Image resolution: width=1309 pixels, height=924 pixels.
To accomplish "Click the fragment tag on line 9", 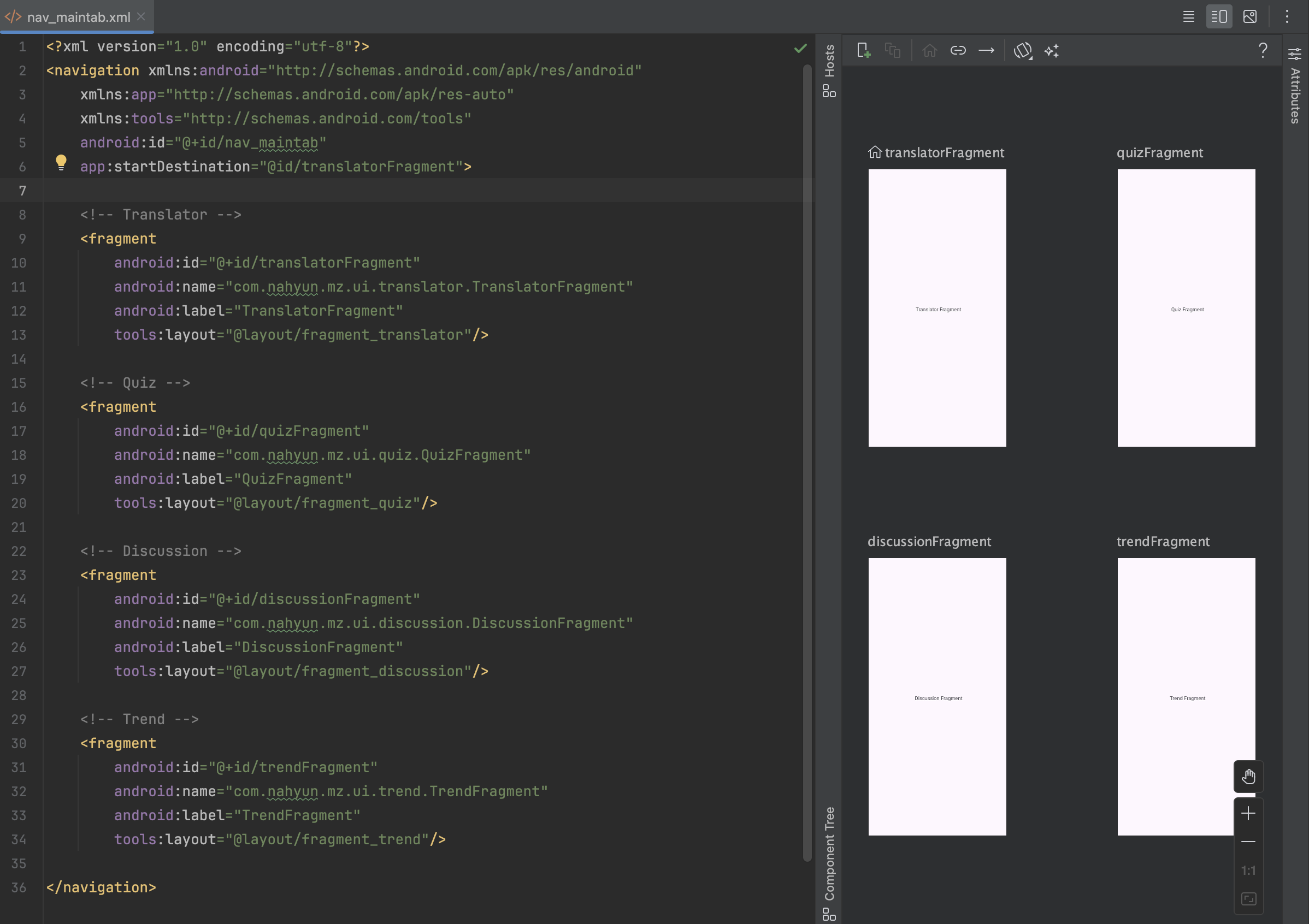I will pos(118,238).
